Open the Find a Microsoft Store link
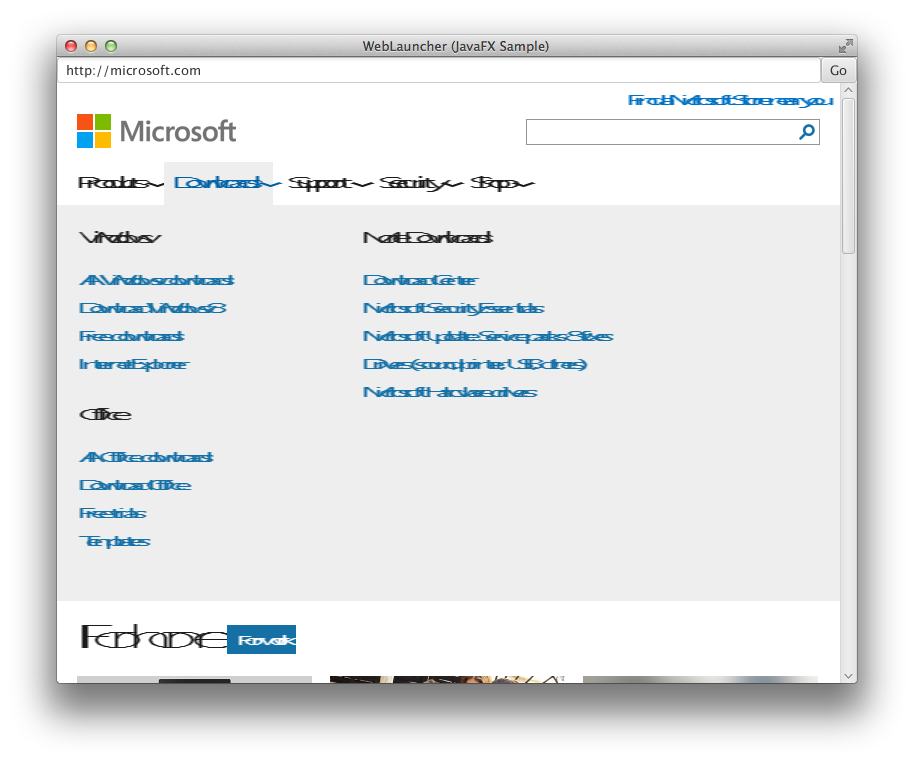914x762 pixels. [729, 100]
